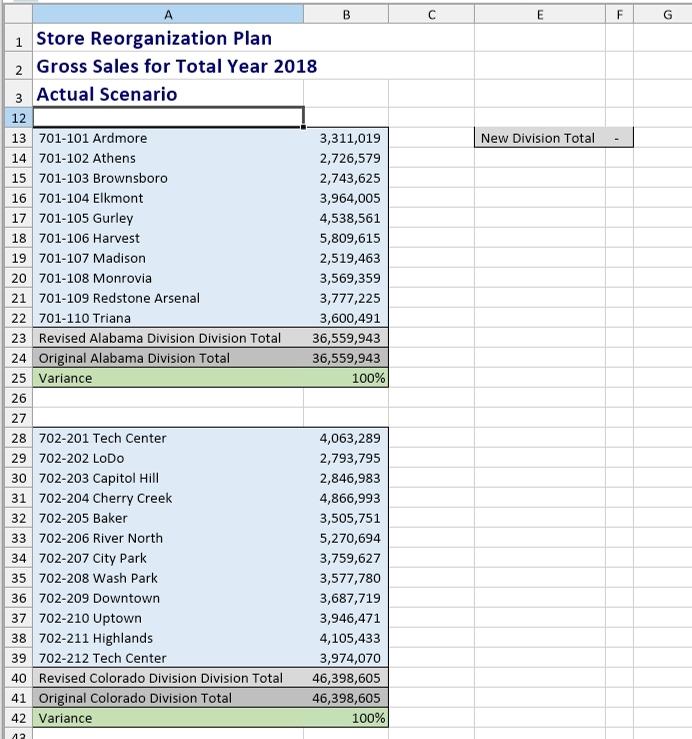Click value 3,974,070
The width and height of the screenshot is (692, 739).
point(346,658)
